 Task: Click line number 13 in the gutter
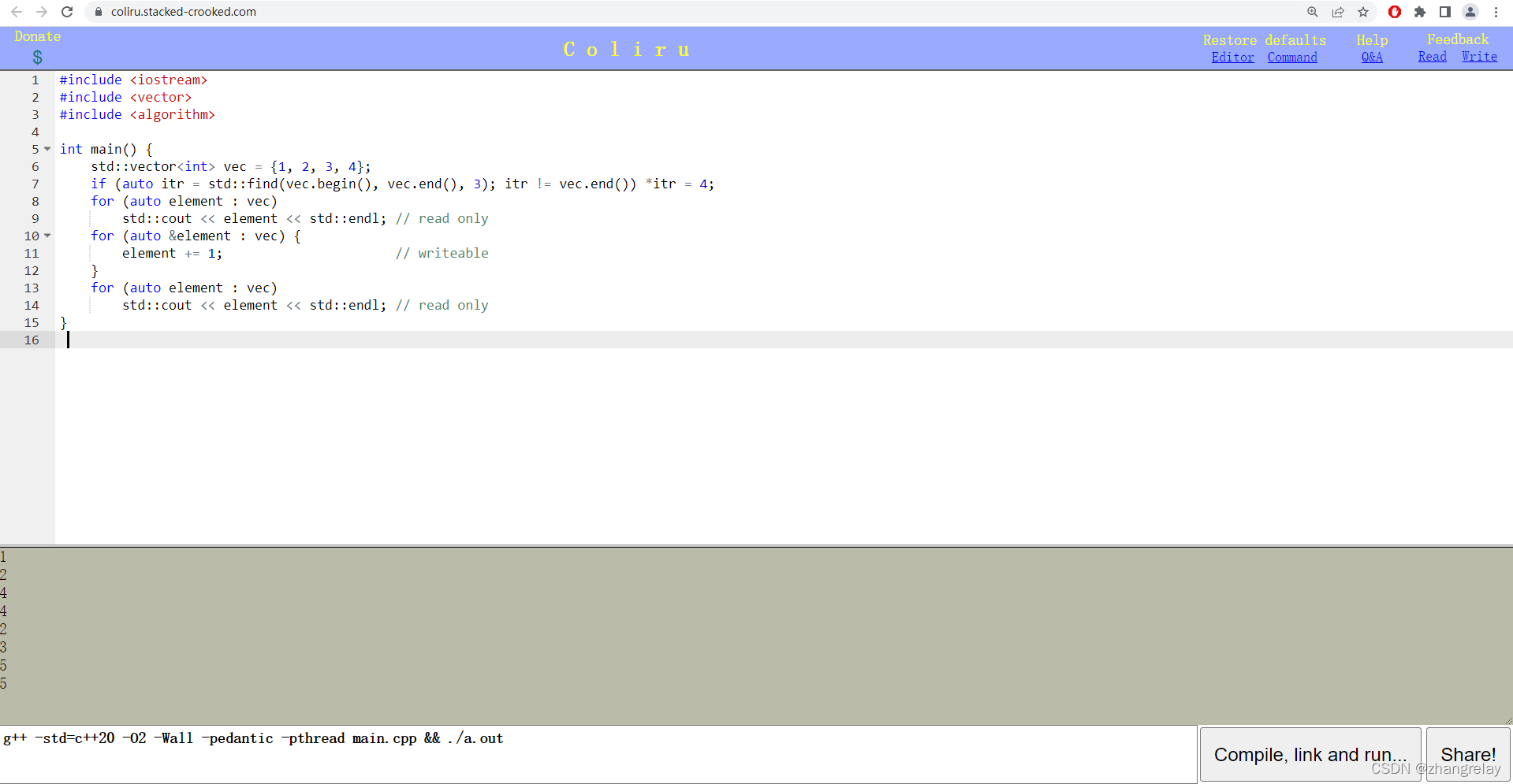tap(32, 288)
